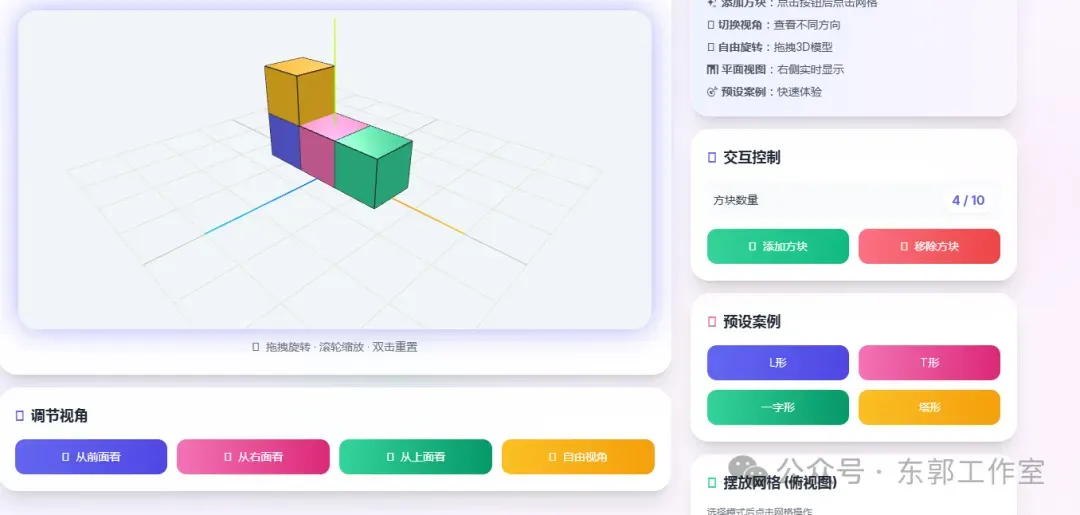This screenshot has width=1080, height=515.
Task: Choose the 塔形 preset
Action: click(x=929, y=408)
